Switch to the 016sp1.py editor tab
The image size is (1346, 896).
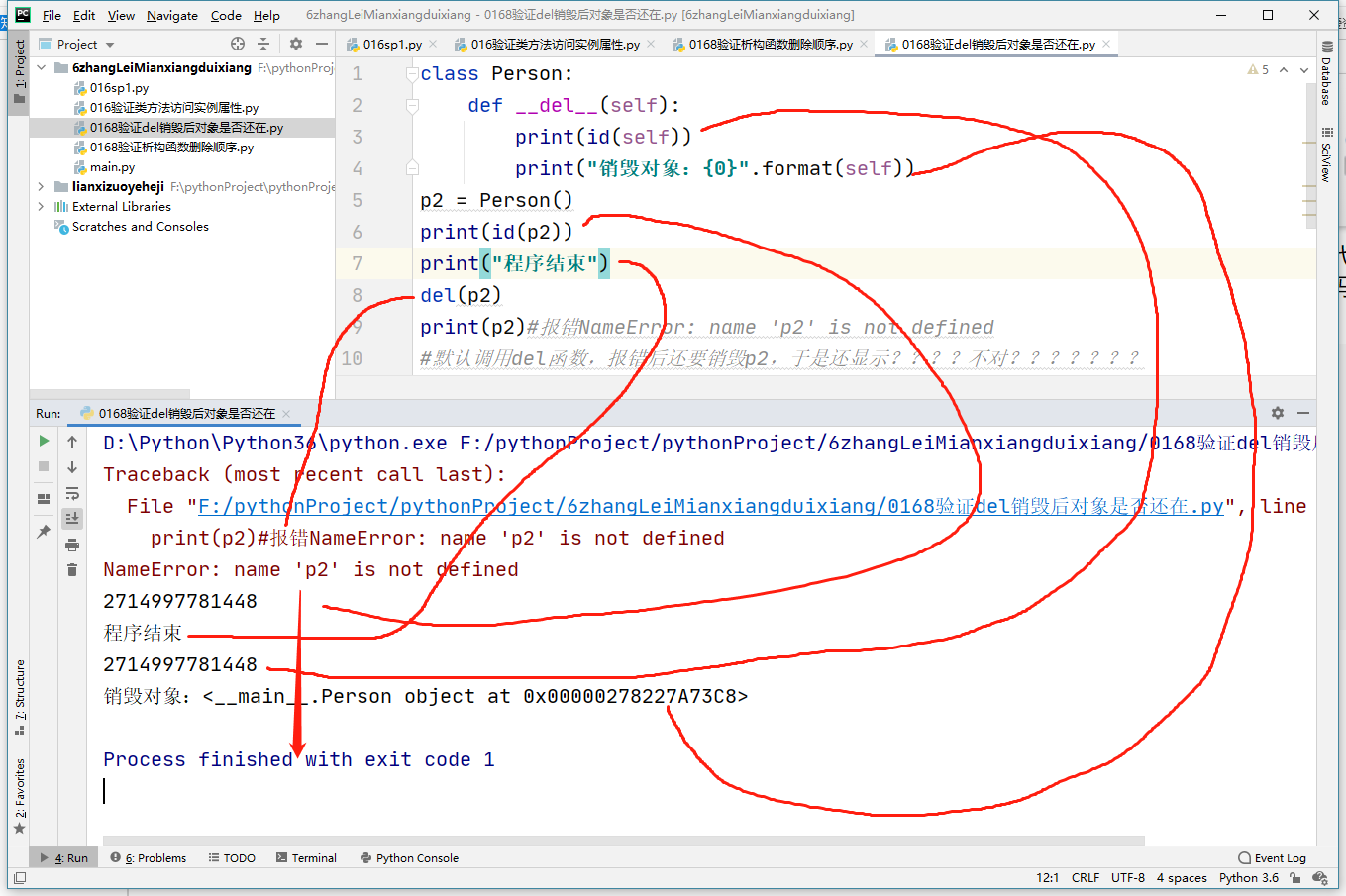pyautogui.click(x=392, y=44)
